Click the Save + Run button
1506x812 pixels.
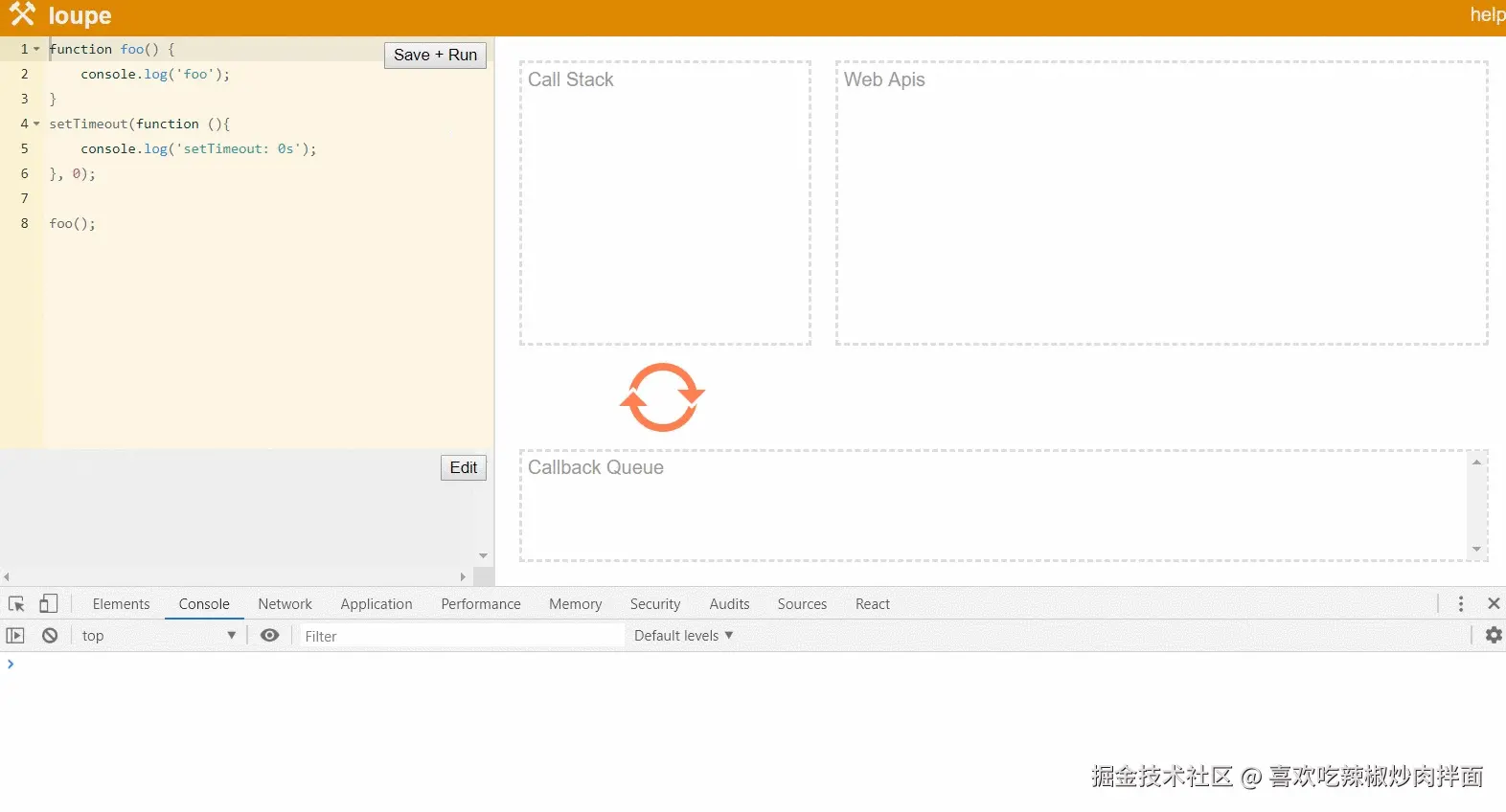[x=435, y=55]
